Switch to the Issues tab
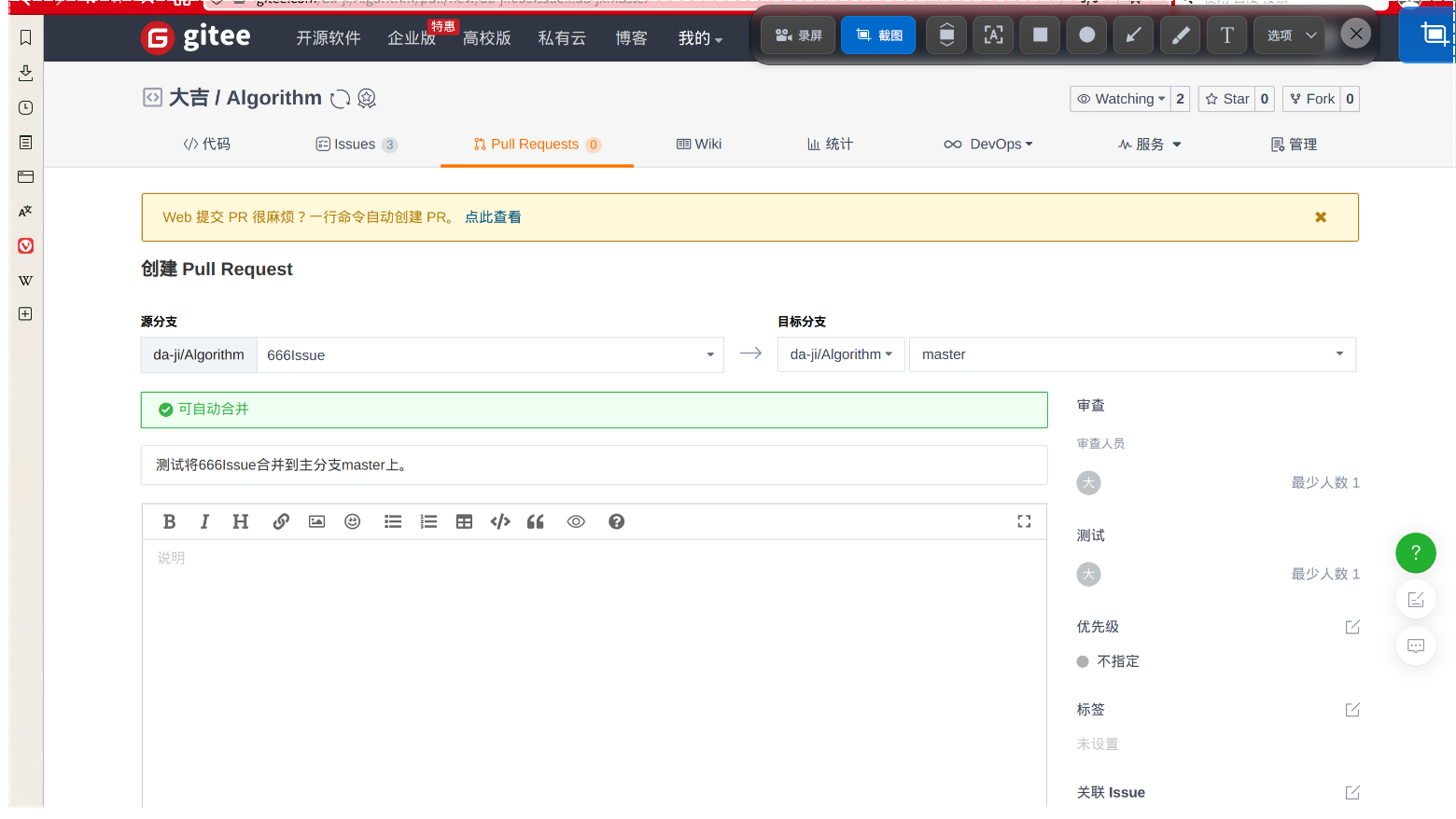 [357, 145]
